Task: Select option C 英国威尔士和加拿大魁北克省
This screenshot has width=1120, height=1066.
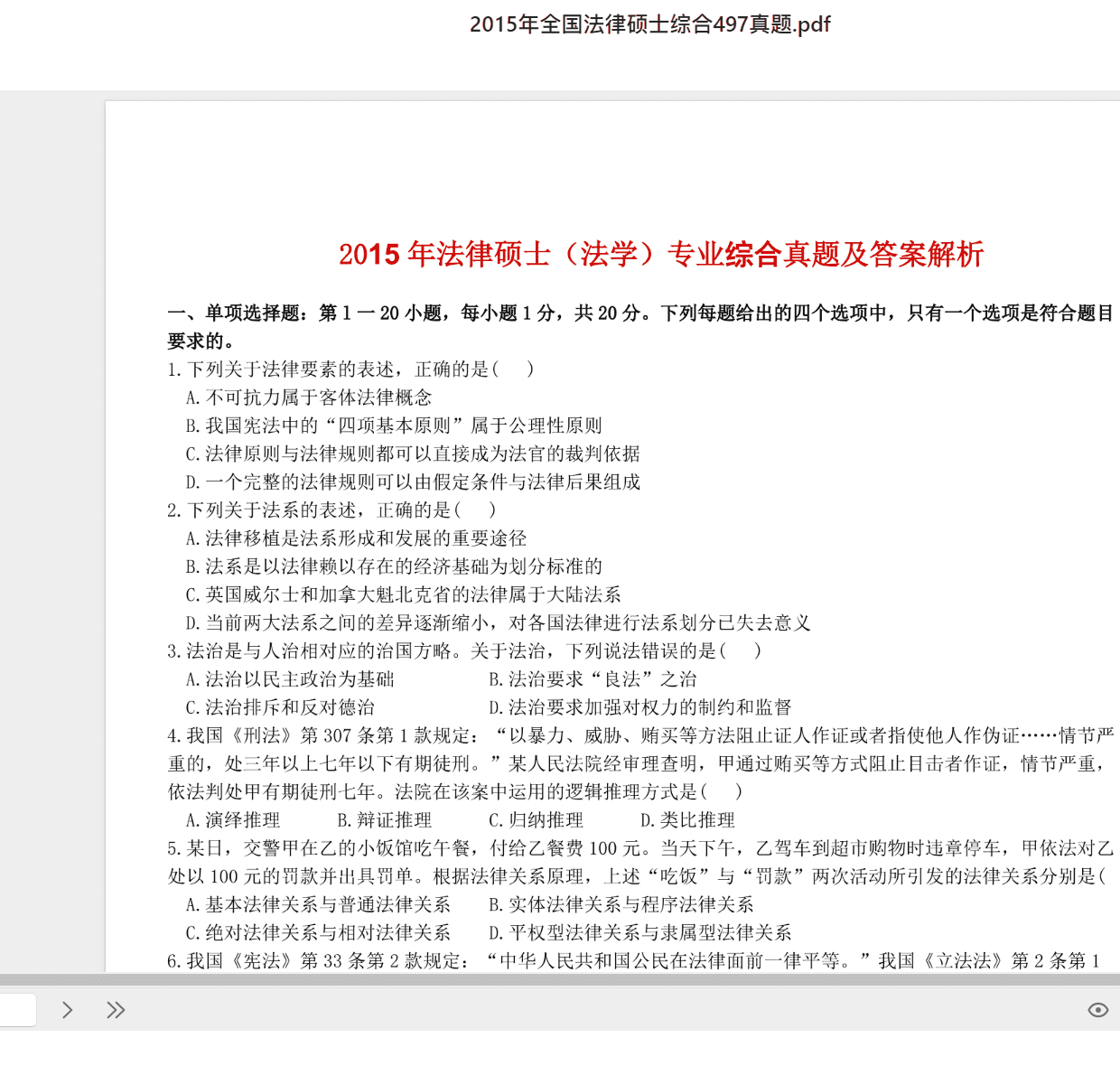Action: 403,594
